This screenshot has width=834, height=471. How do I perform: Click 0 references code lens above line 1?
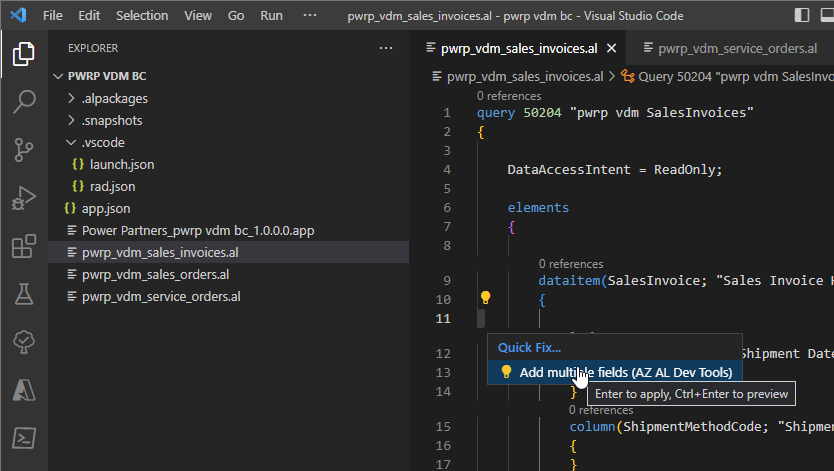(x=508, y=96)
